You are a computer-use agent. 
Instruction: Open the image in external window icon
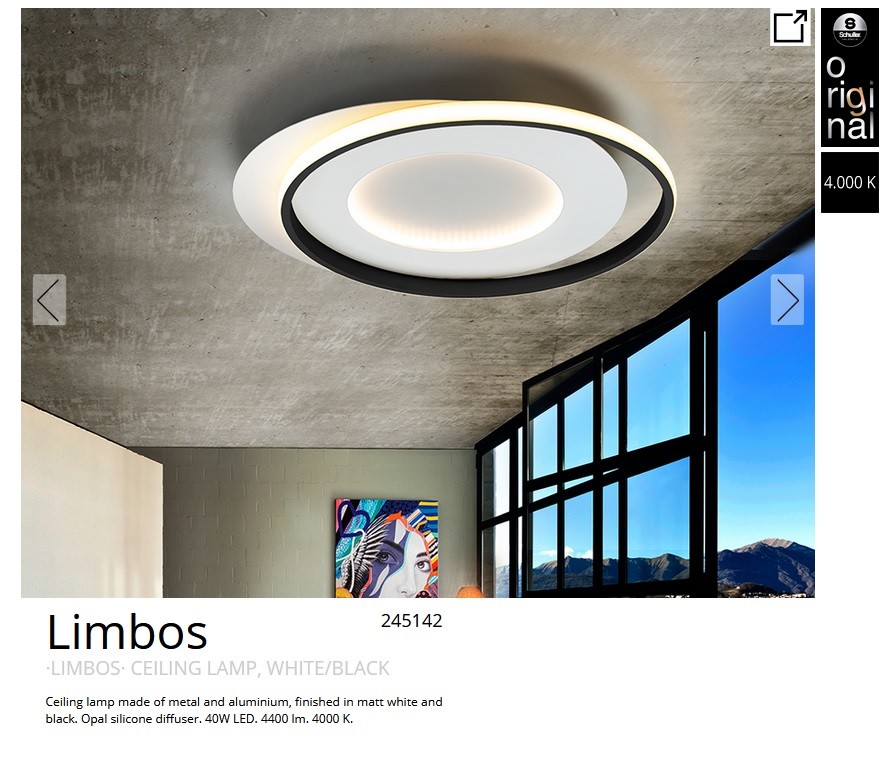point(790,26)
